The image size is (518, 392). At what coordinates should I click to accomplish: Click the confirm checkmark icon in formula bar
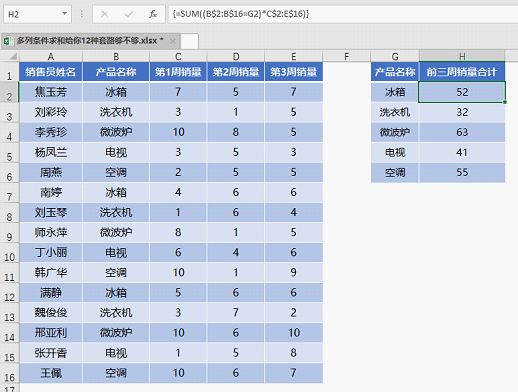click(x=129, y=14)
